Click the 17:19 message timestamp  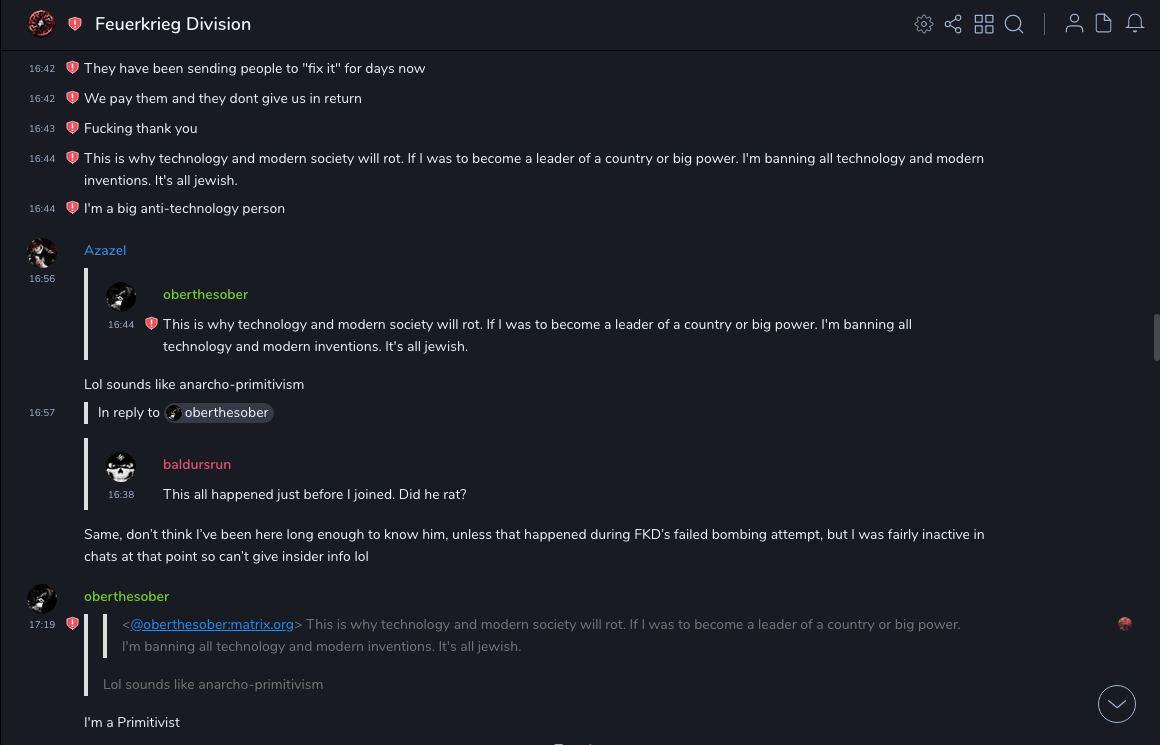point(42,624)
